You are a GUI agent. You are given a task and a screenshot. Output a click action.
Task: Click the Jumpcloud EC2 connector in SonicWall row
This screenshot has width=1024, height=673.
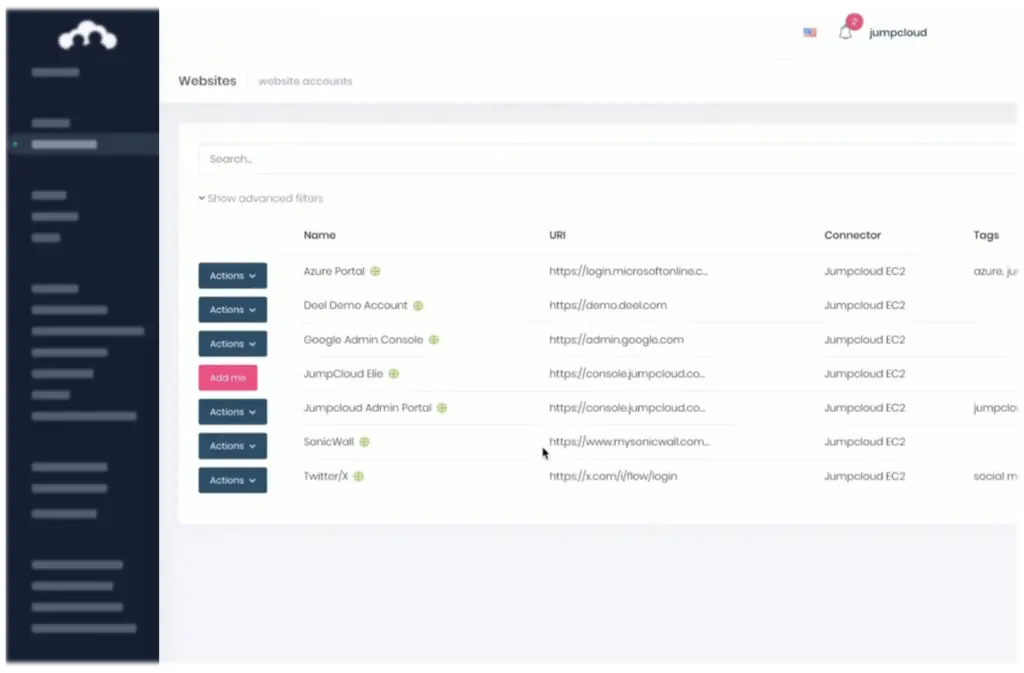865,441
